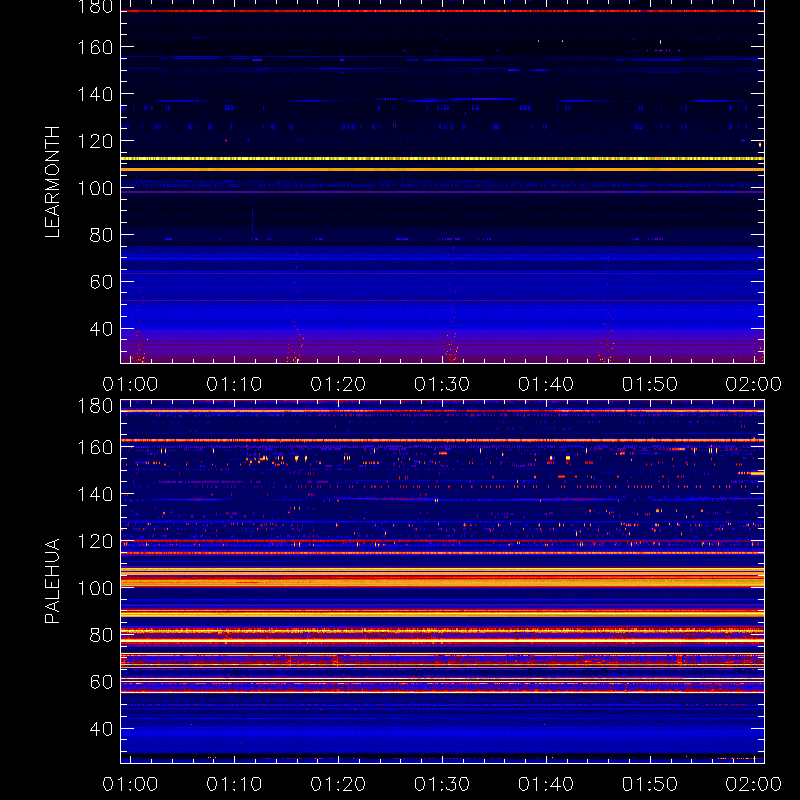Click the 40 tick label on the LEARMONTH axis
The image size is (800, 800).
(x=101, y=329)
